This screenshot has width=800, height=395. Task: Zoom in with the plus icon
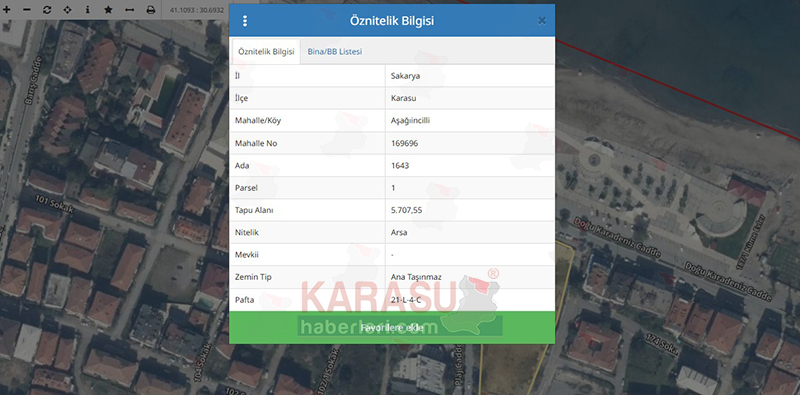[7, 10]
